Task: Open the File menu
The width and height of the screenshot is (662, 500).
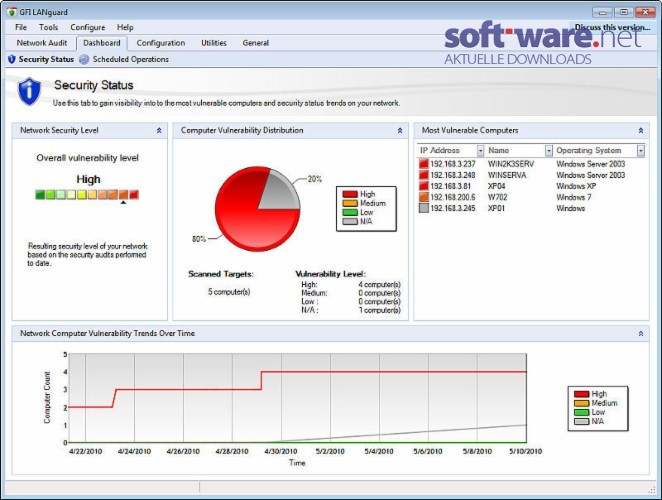Action: pos(21,27)
